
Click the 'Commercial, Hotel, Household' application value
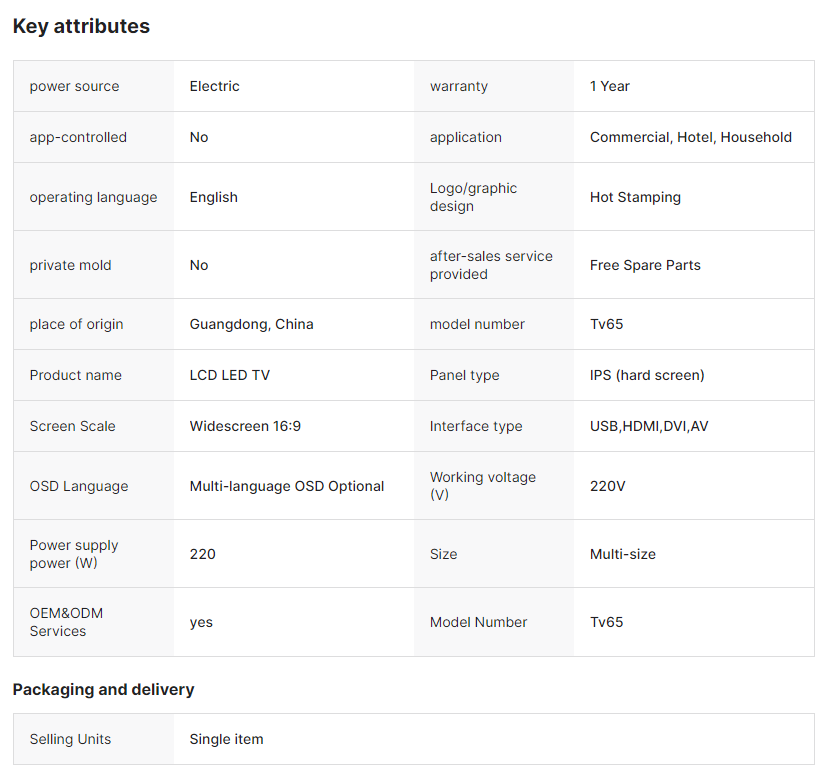point(690,137)
